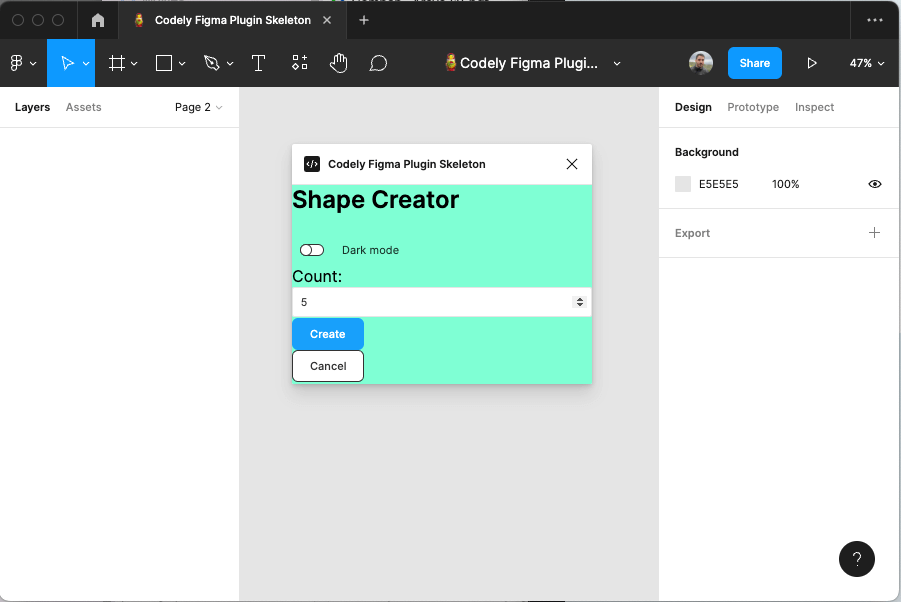Expand the shape tools chevron

182,64
